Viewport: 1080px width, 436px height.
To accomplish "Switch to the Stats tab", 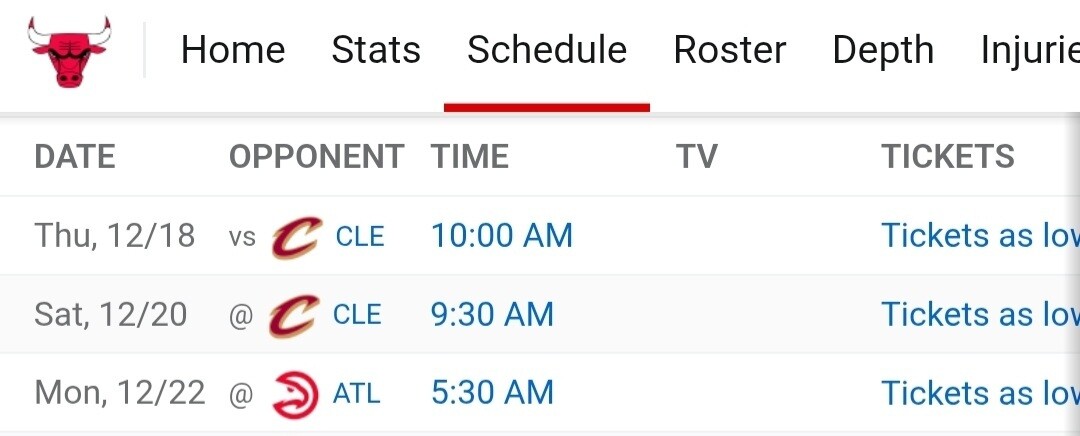I will 376,50.
